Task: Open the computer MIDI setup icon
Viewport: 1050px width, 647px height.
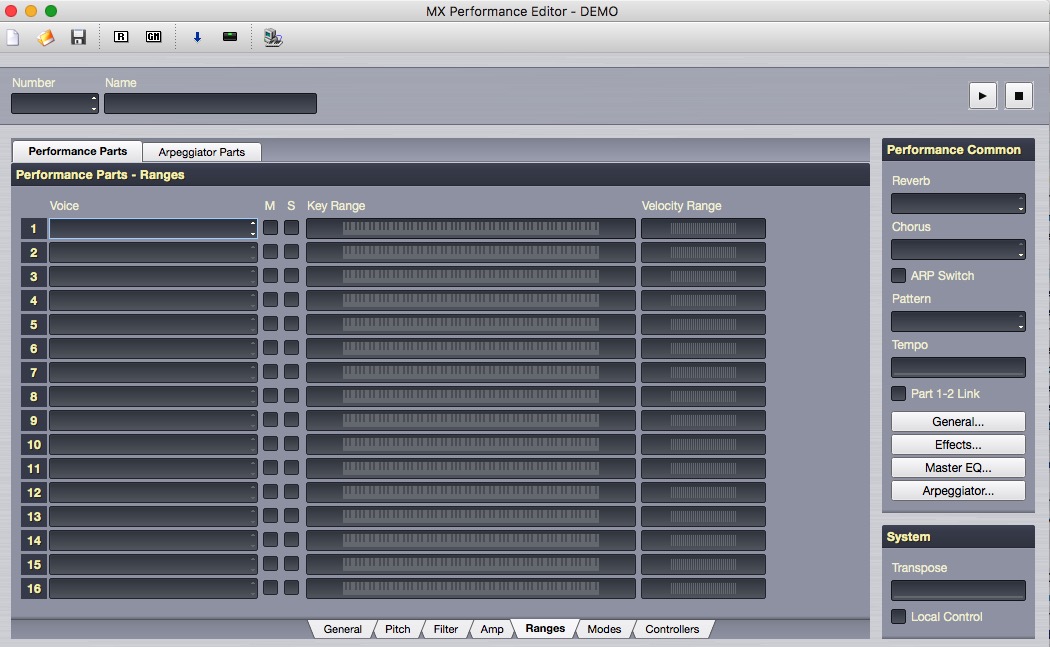Action: (x=273, y=38)
